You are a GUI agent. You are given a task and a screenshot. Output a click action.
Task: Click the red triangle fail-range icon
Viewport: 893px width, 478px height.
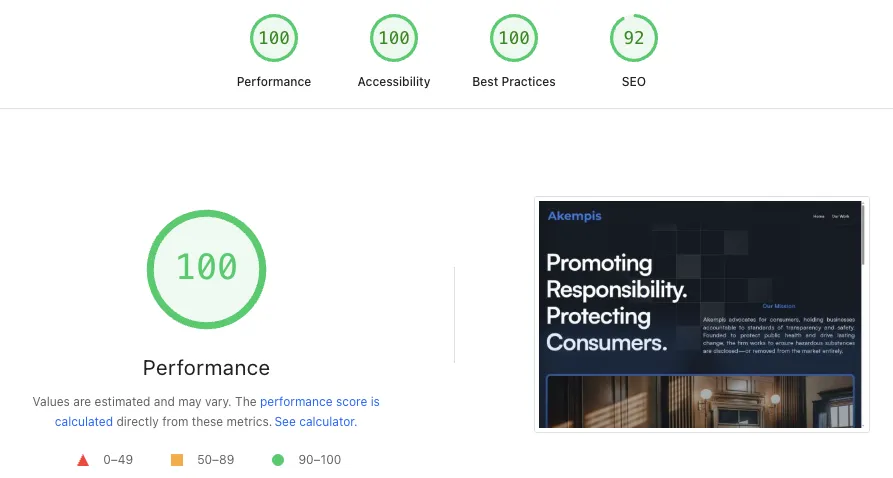(x=83, y=460)
